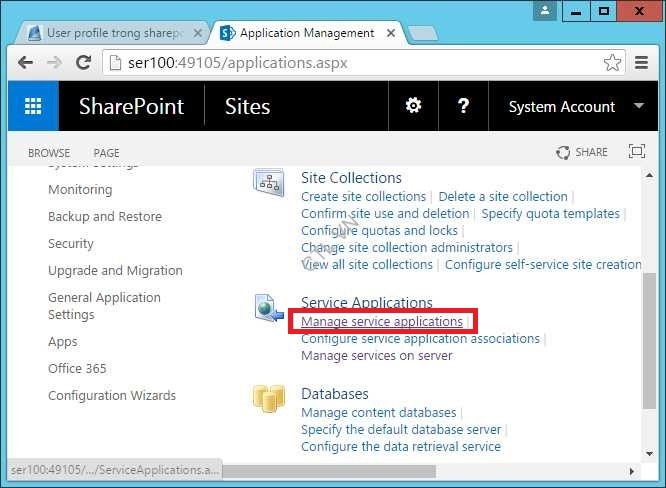Select Backup and Restore in sidebar
The width and height of the screenshot is (666, 488).
point(104,216)
